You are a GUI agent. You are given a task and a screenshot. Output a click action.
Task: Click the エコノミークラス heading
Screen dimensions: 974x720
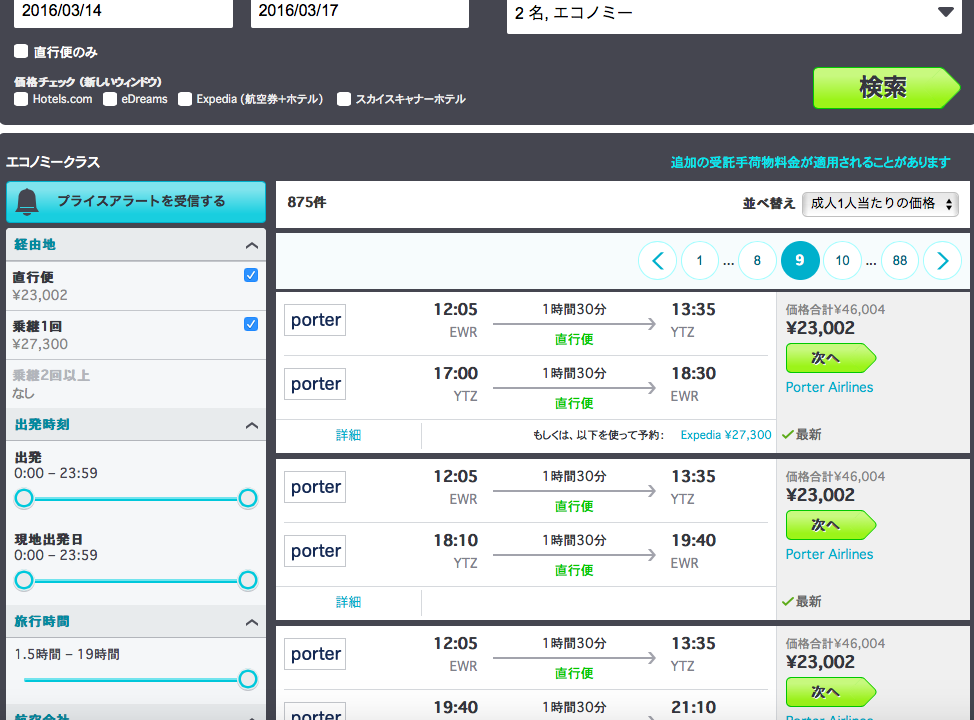[x=53, y=162]
